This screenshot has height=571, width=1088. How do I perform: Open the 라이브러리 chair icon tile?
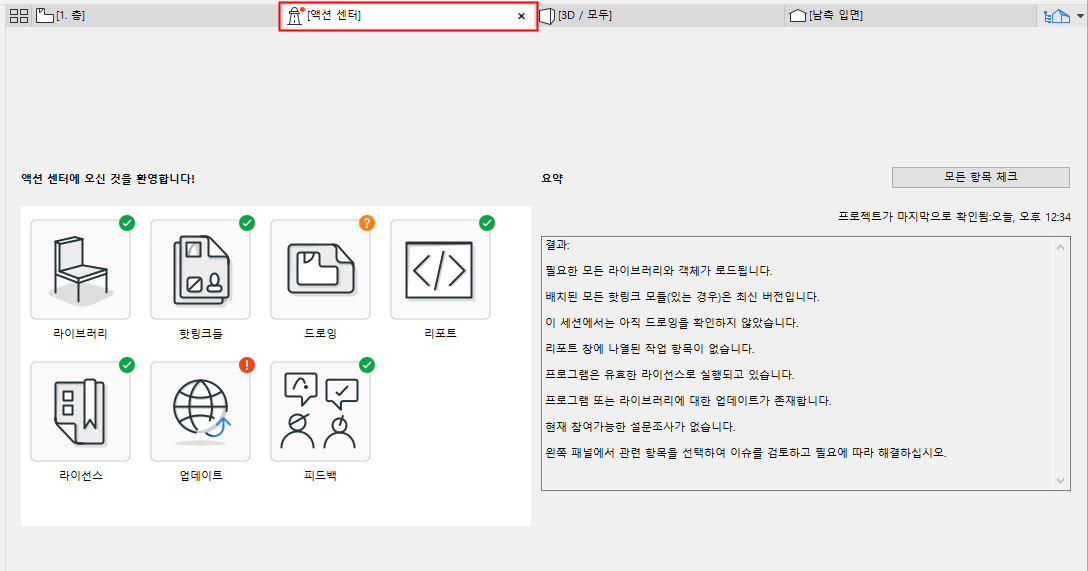[x=80, y=270]
